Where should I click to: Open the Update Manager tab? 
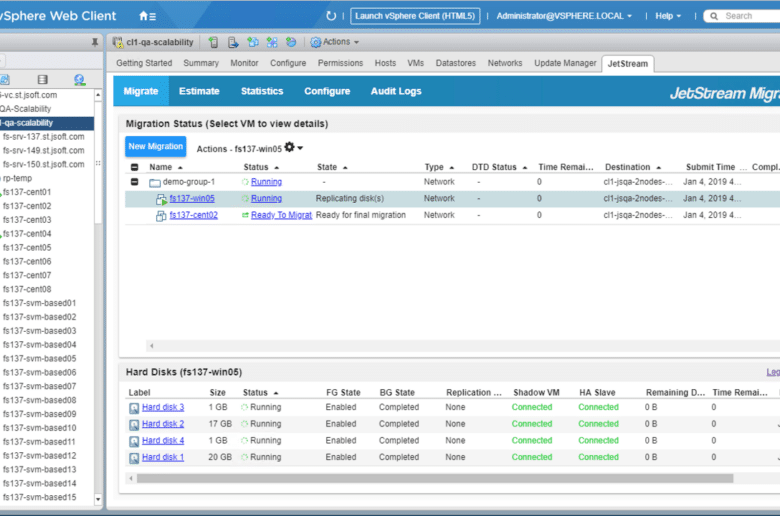coord(565,63)
